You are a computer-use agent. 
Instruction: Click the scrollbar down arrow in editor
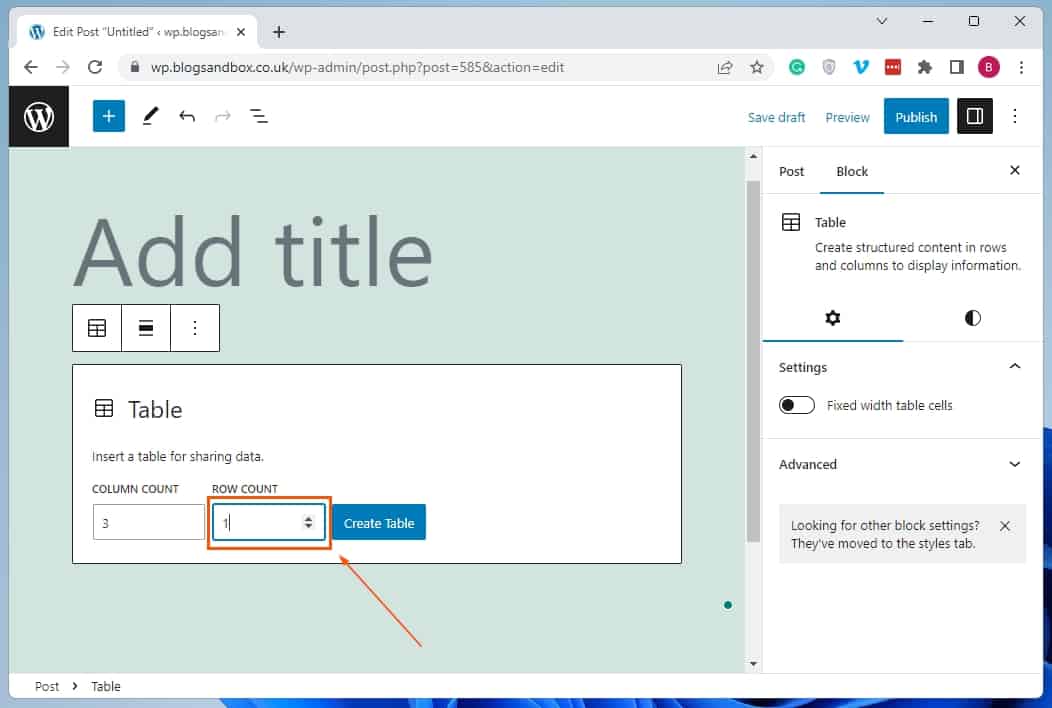753,664
